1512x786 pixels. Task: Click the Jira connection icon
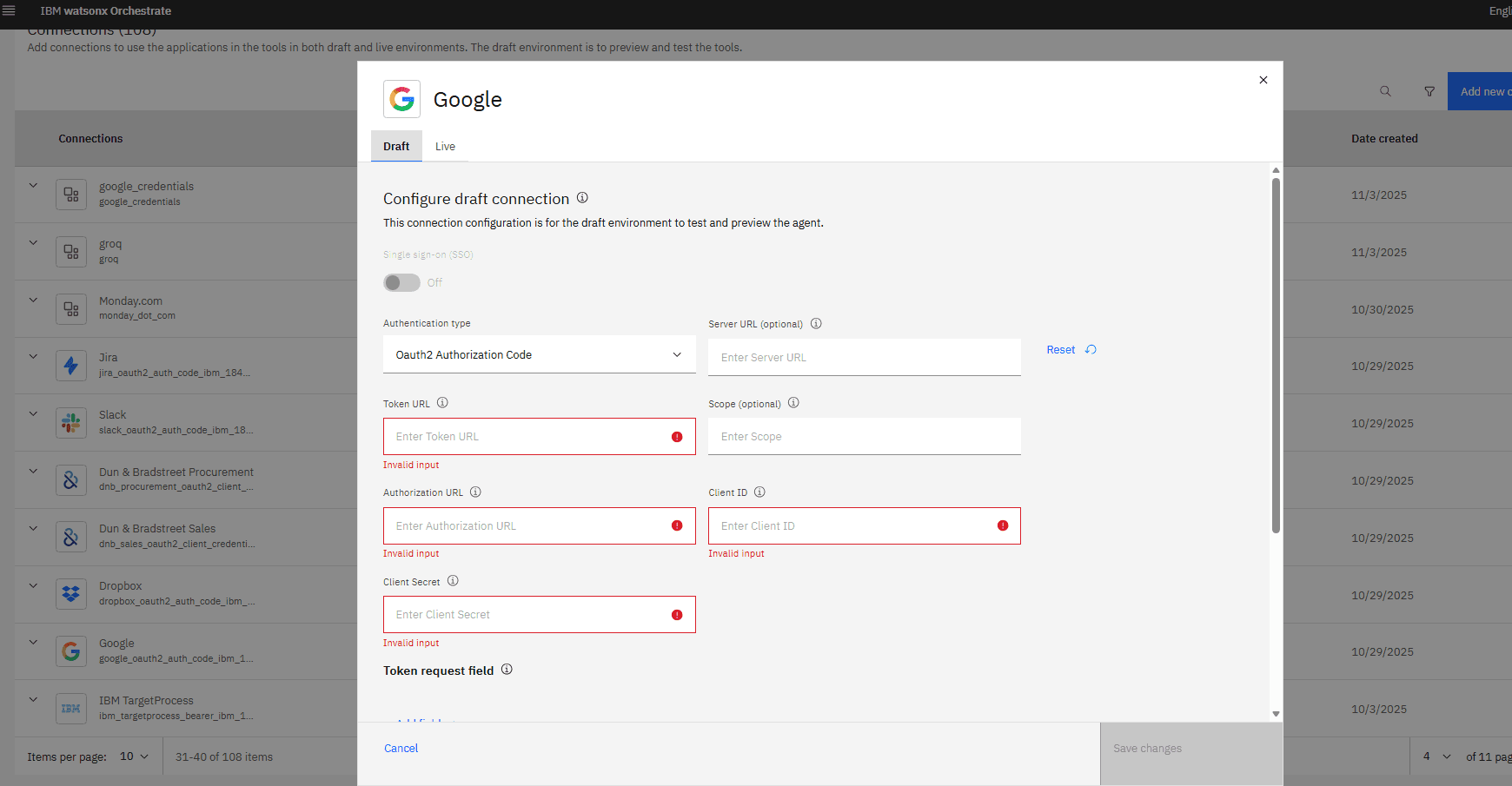point(71,366)
